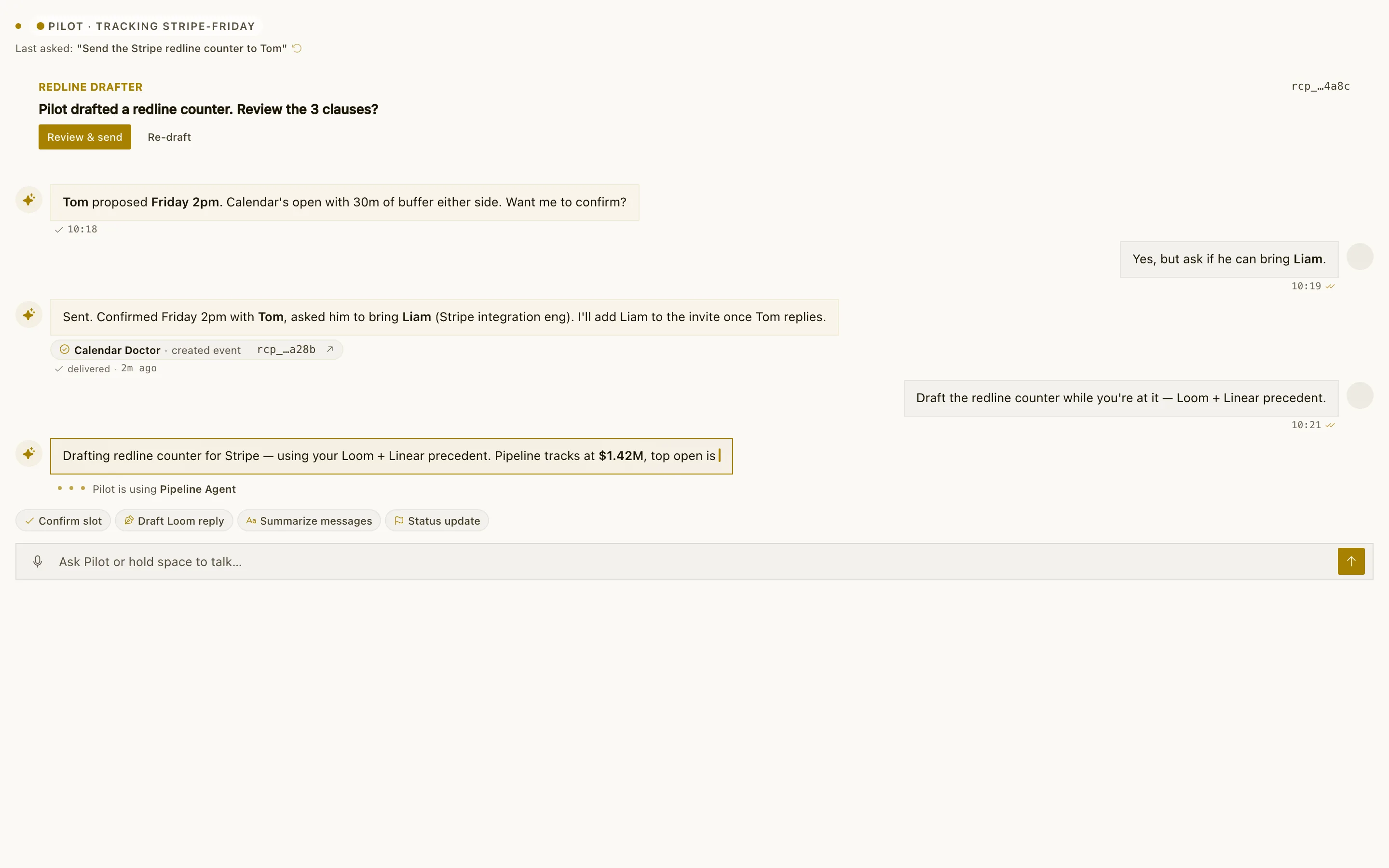
Task: Click the 'Send the Stripe redline counter to Tom' quote
Action: pos(182,48)
